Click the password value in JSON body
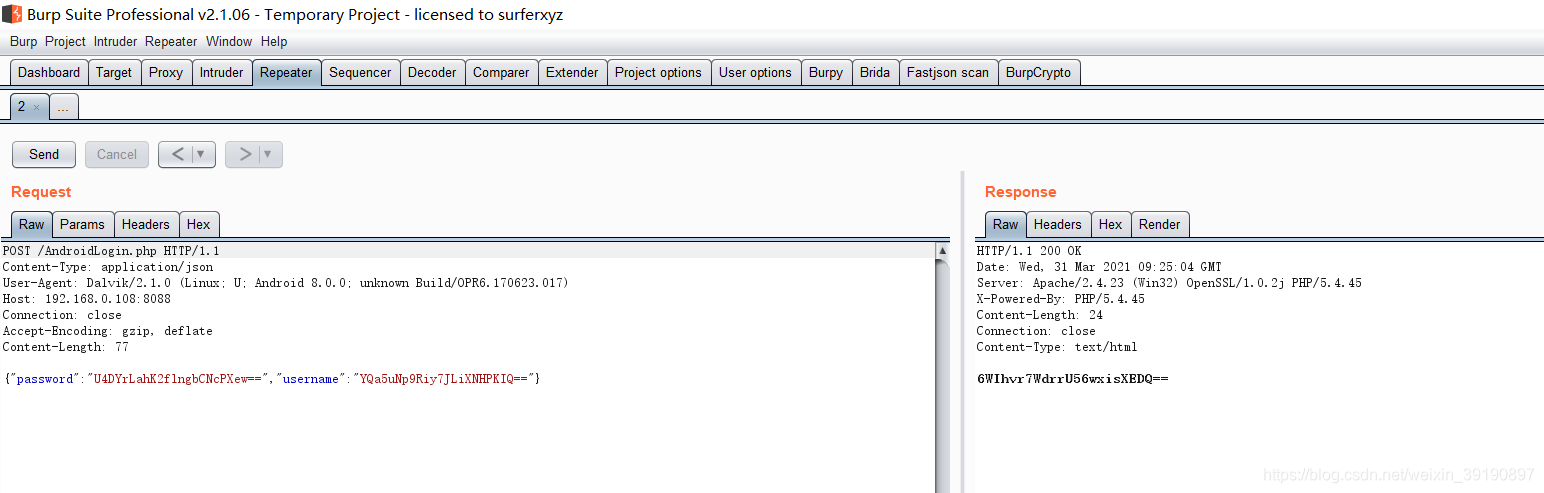The width and height of the screenshot is (1544, 493). (x=179, y=379)
